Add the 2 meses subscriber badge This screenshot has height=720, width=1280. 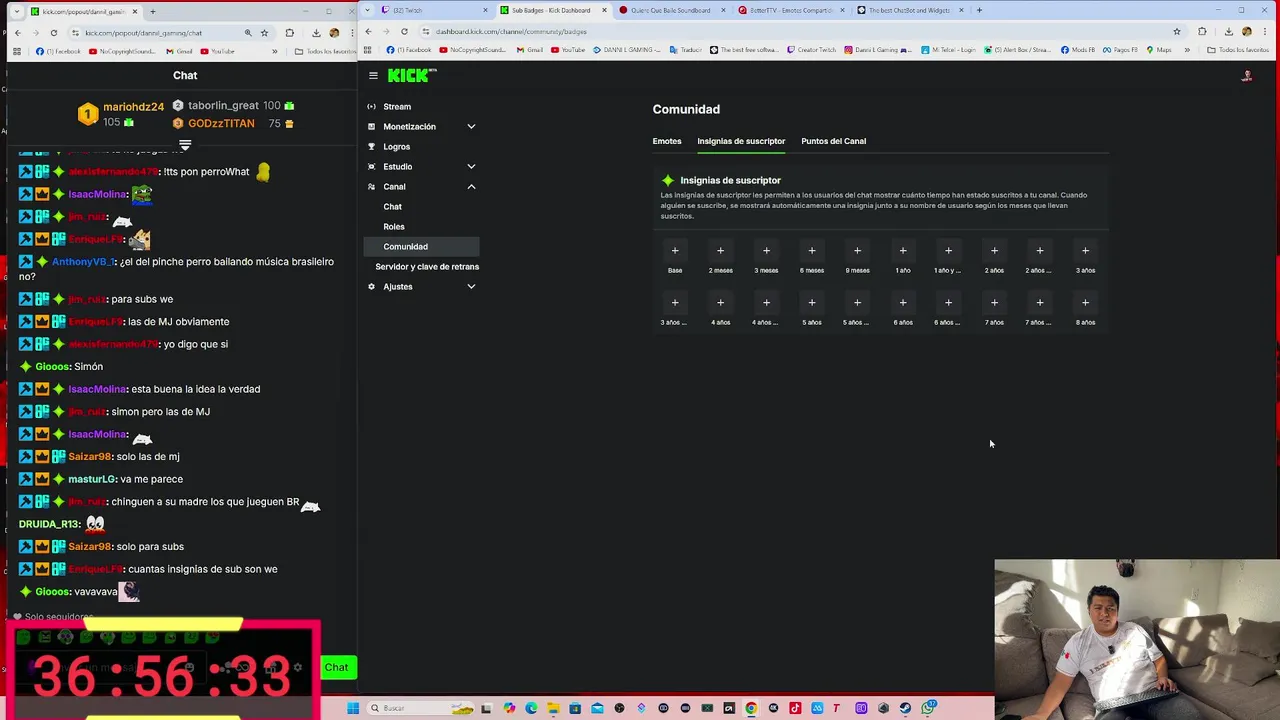coord(720,251)
